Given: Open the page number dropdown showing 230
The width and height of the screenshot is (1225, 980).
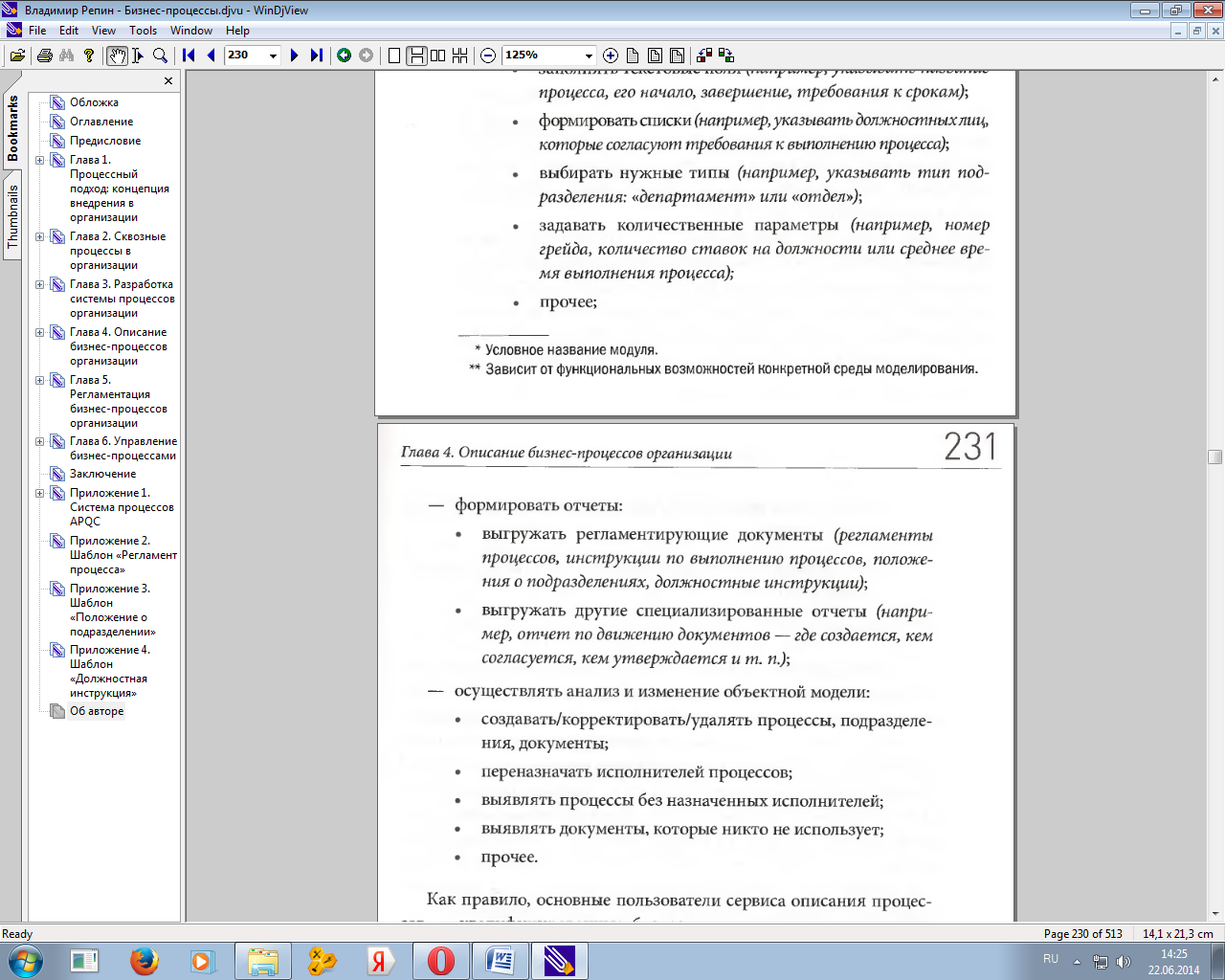Looking at the screenshot, I should [273, 56].
